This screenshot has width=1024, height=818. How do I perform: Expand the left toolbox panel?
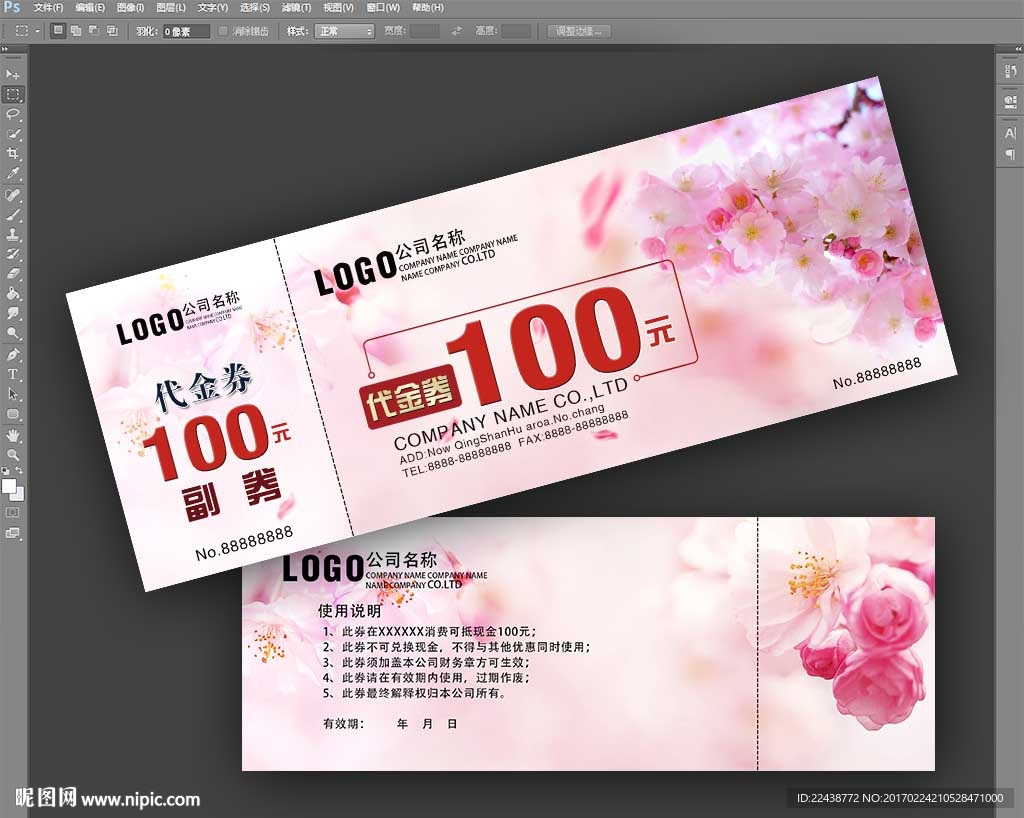[x=5, y=49]
